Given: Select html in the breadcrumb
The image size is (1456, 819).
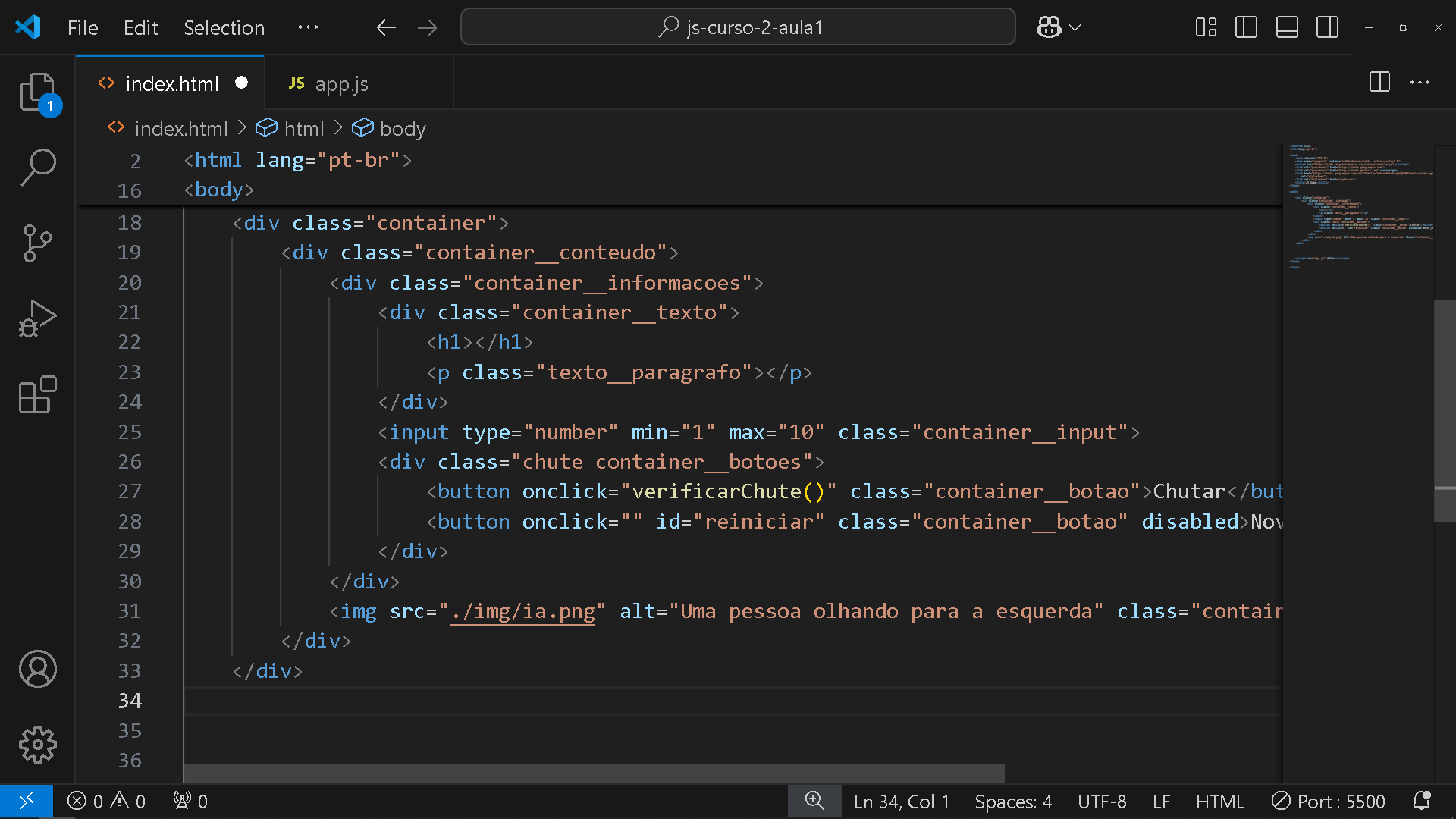Looking at the screenshot, I should tap(304, 129).
